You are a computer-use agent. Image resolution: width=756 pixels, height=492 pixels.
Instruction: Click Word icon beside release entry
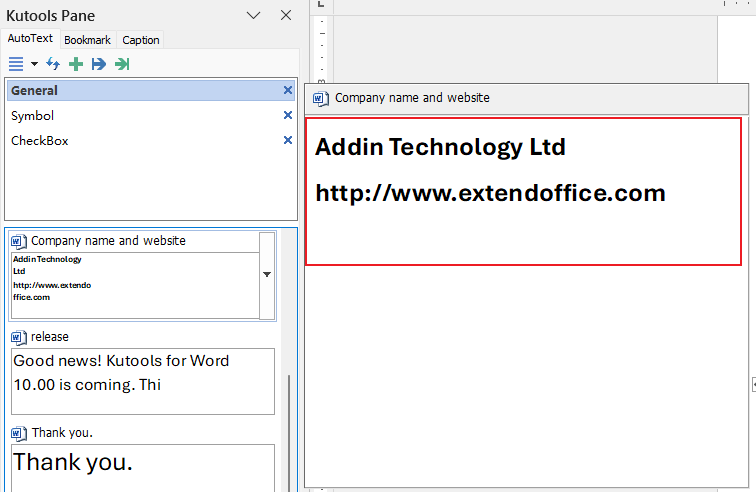click(x=19, y=337)
